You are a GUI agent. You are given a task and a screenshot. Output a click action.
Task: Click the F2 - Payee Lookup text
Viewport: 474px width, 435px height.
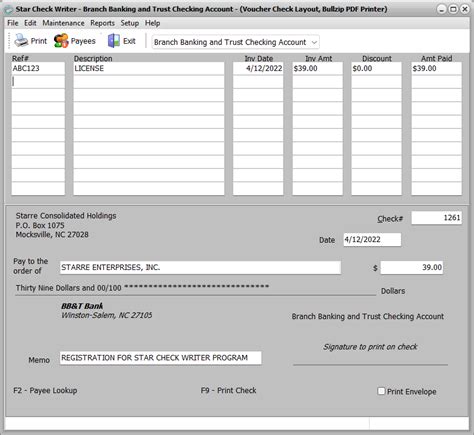(x=45, y=390)
